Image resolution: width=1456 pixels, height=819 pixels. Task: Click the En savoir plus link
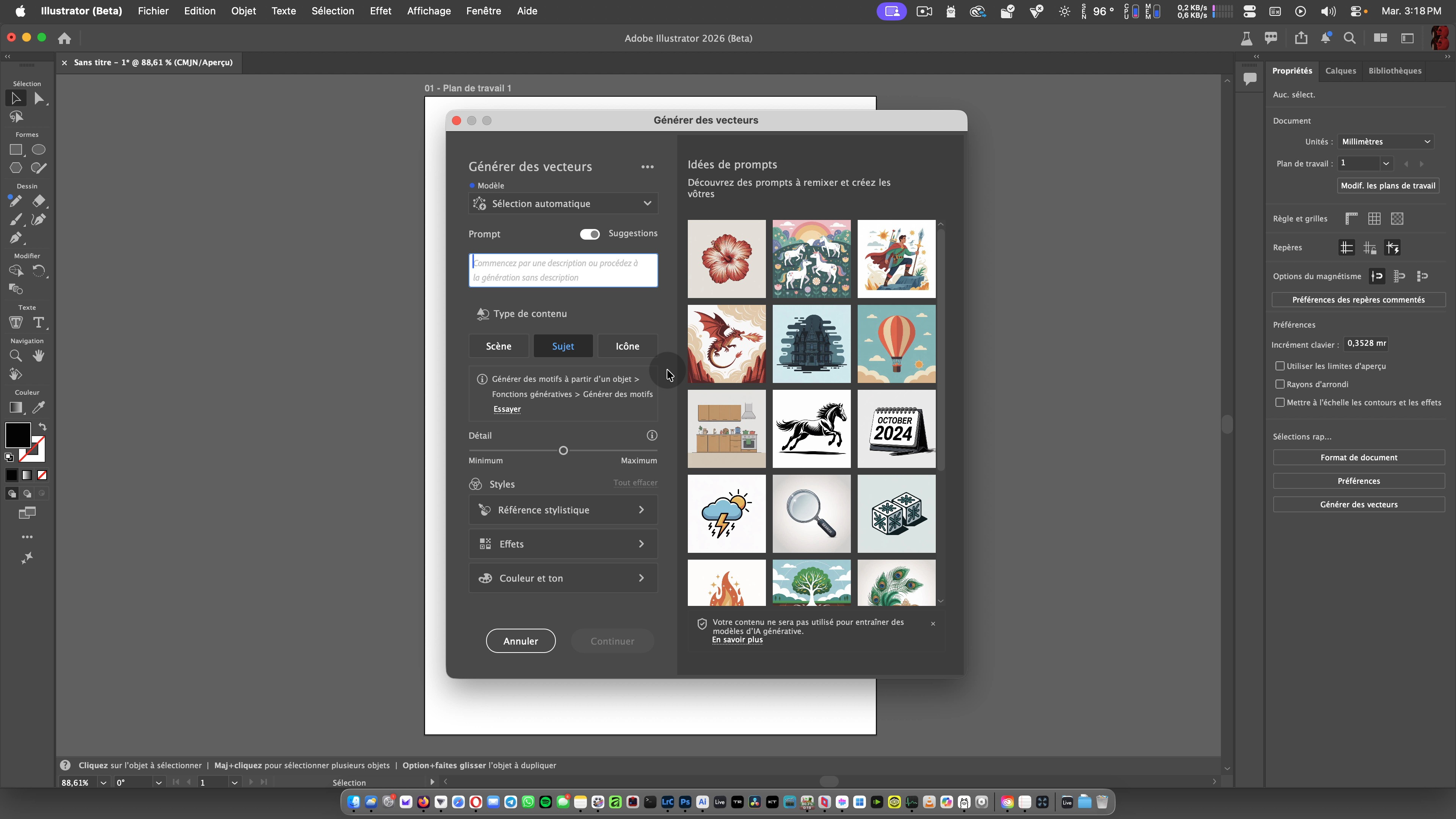[x=737, y=640]
